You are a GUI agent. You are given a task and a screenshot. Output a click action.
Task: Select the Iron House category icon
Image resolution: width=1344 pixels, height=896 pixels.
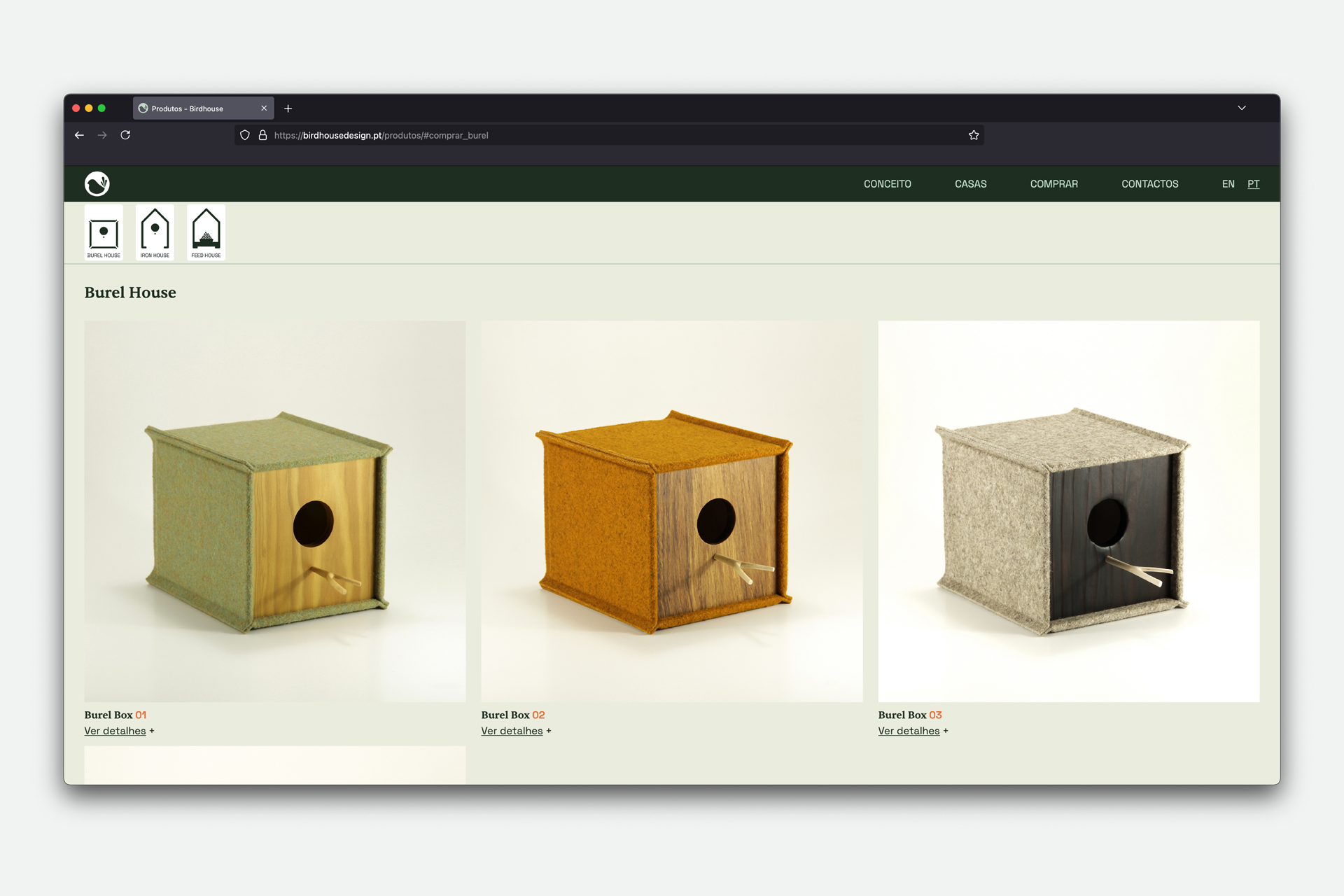(x=155, y=233)
